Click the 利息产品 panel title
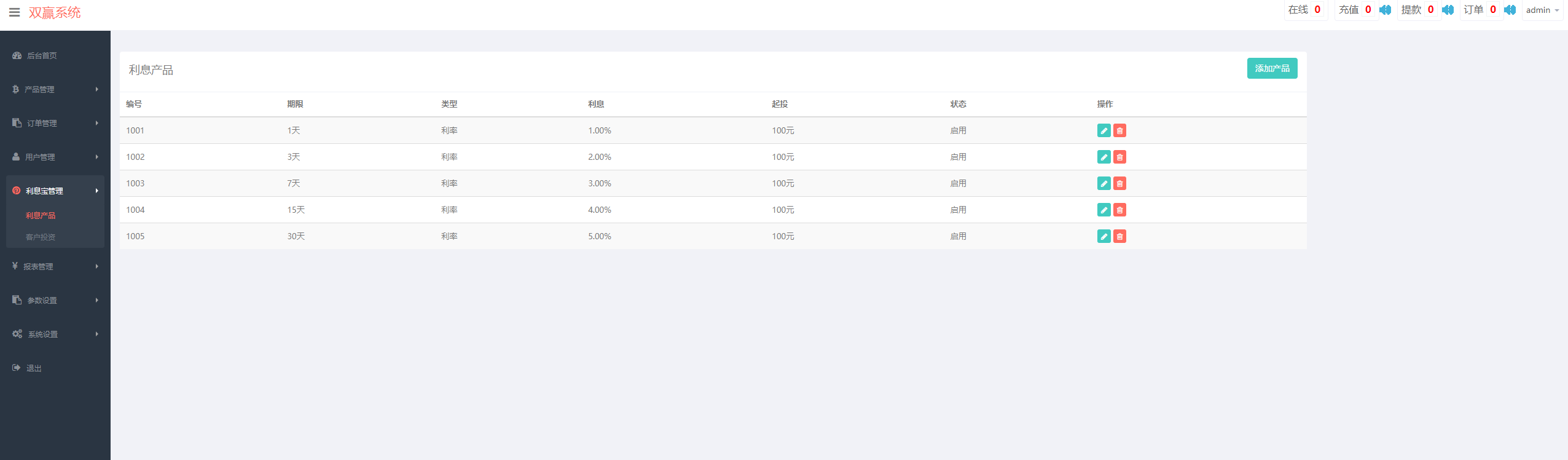Image resolution: width=1568 pixels, height=460 pixels. (x=151, y=70)
